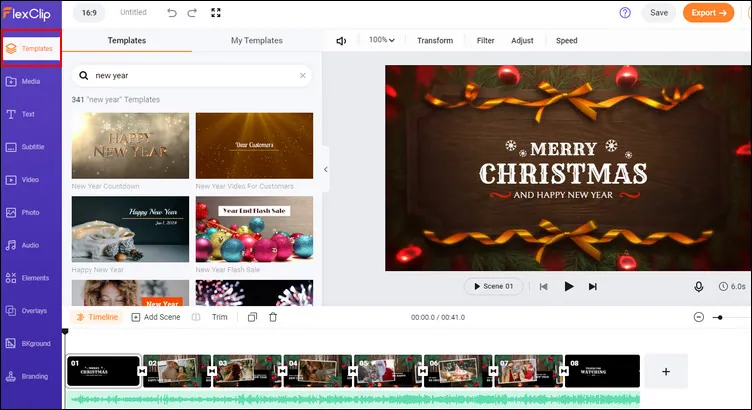Viewport: 752px width, 410px height.
Task: Open the Templates sidebar section
Action: tap(31, 48)
